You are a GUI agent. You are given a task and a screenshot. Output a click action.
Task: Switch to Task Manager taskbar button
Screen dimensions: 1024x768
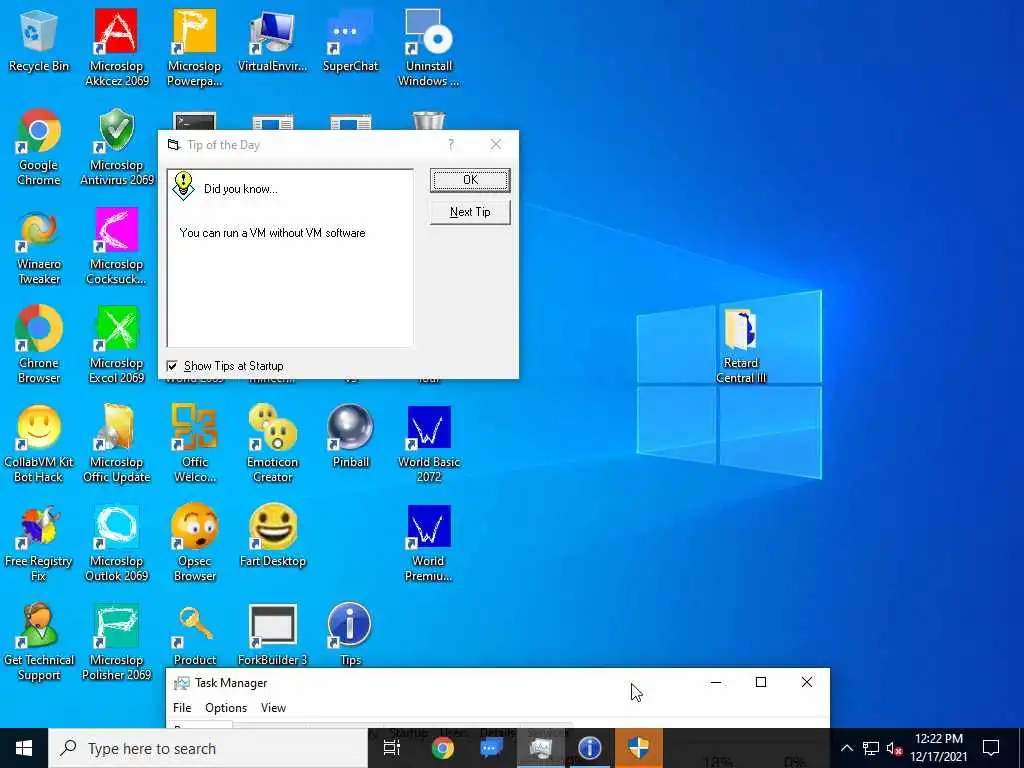click(x=541, y=748)
